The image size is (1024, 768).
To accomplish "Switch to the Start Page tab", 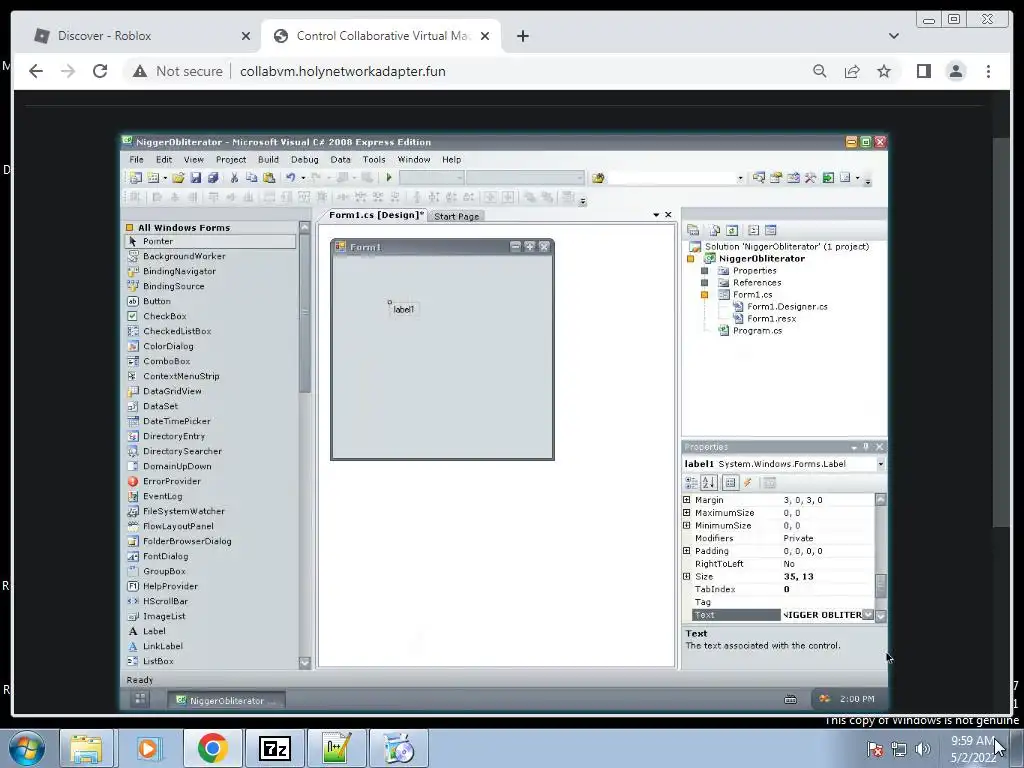I will [456, 216].
